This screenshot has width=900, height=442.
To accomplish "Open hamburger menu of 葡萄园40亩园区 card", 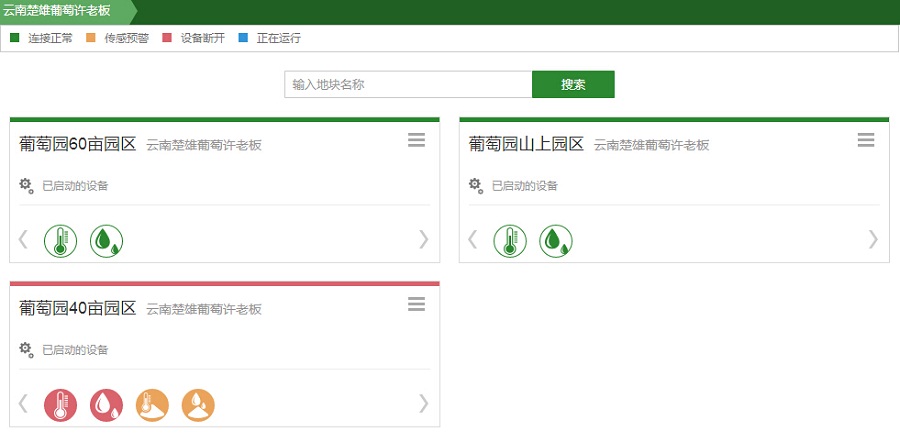I will 417,305.
